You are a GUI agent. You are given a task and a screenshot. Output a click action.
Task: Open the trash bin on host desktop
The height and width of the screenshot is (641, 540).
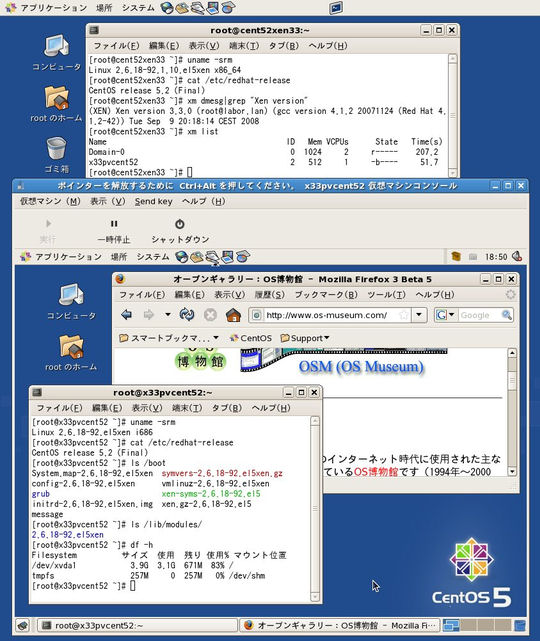tap(56, 148)
